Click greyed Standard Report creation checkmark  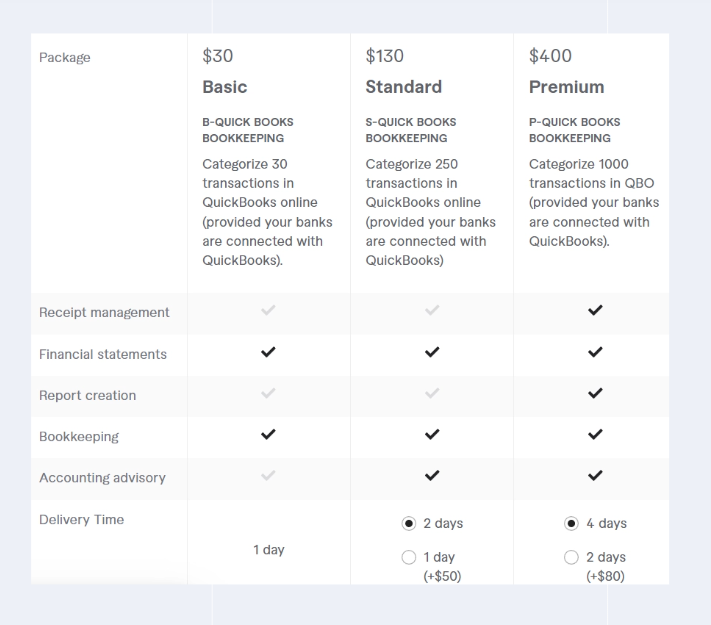(432, 394)
